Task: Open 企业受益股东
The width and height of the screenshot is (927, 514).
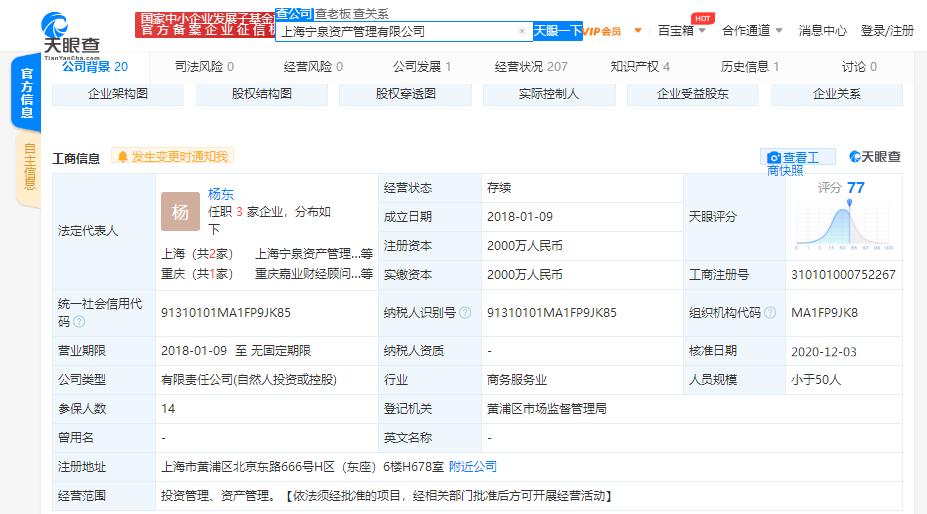Action: click(x=692, y=94)
